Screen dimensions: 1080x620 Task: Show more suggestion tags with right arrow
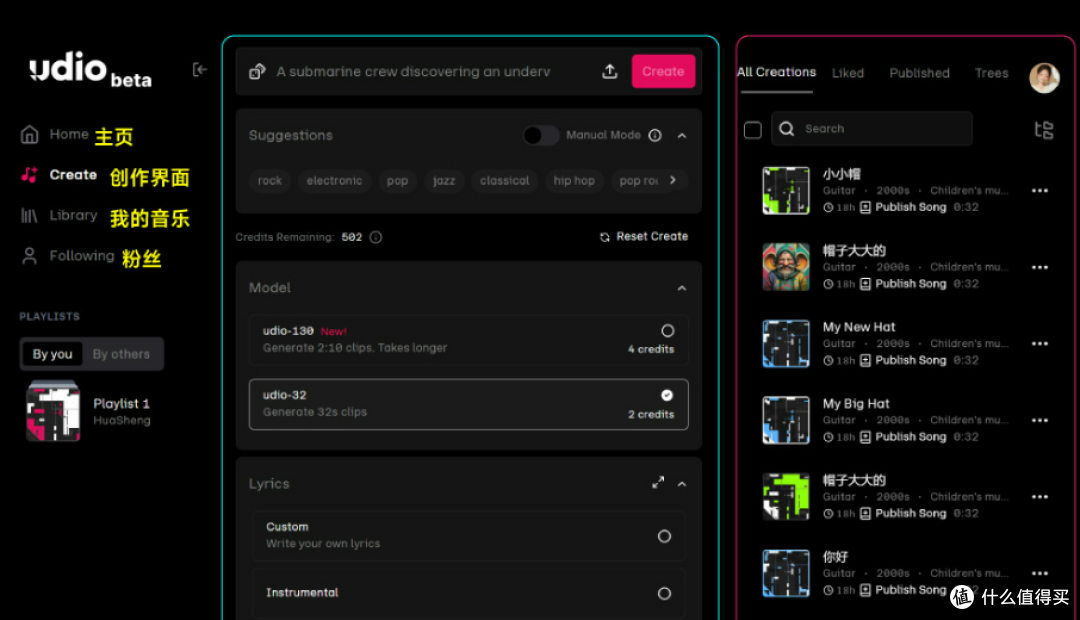coord(673,180)
